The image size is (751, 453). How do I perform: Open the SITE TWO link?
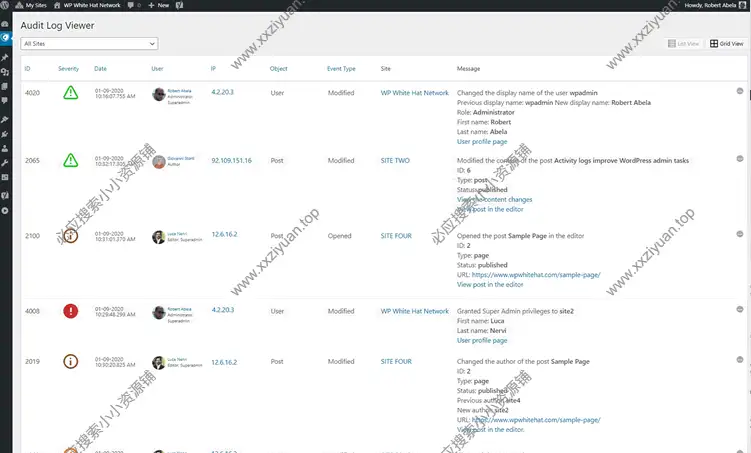click(395, 160)
